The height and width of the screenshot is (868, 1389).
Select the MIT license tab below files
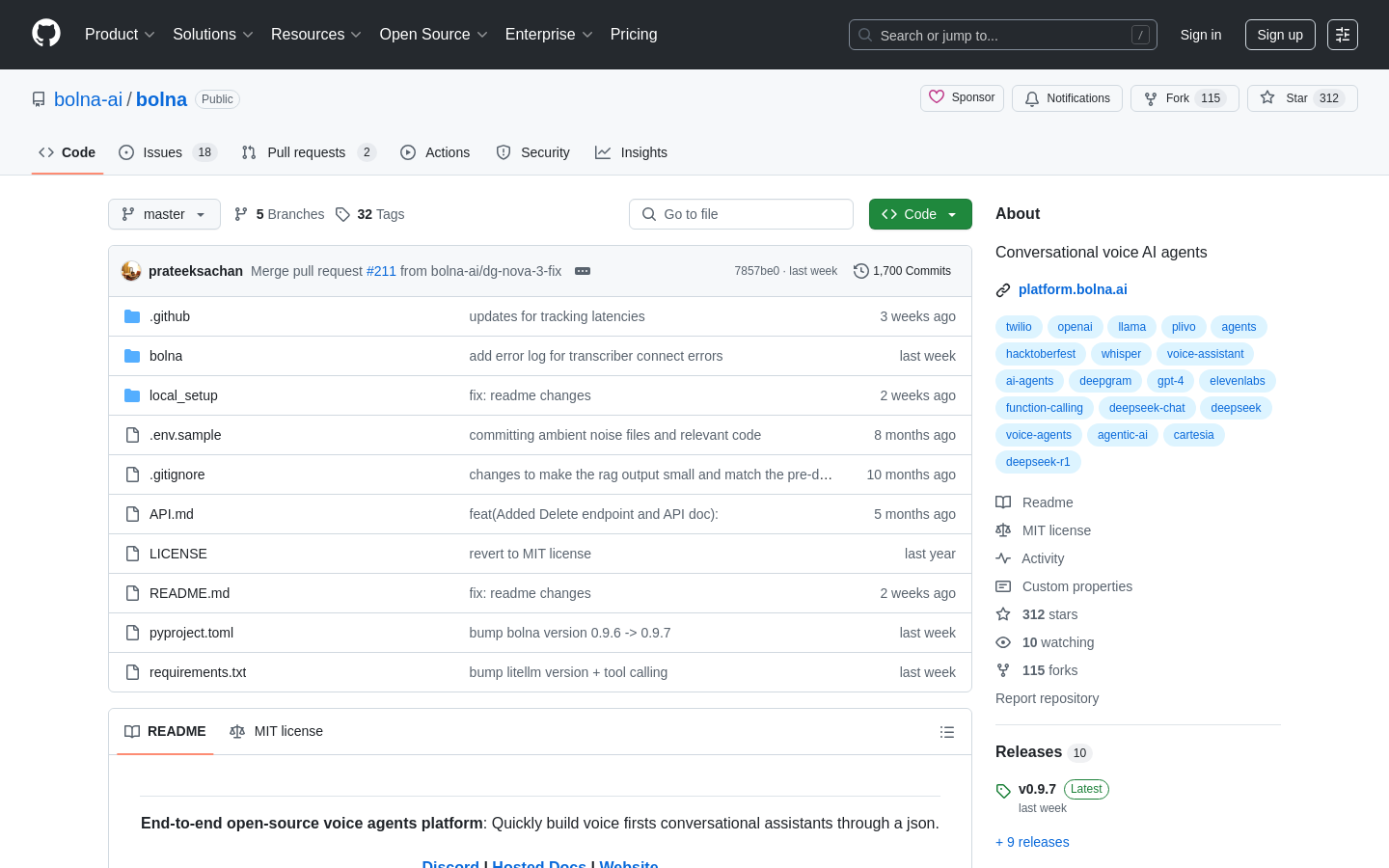tap(276, 732)
